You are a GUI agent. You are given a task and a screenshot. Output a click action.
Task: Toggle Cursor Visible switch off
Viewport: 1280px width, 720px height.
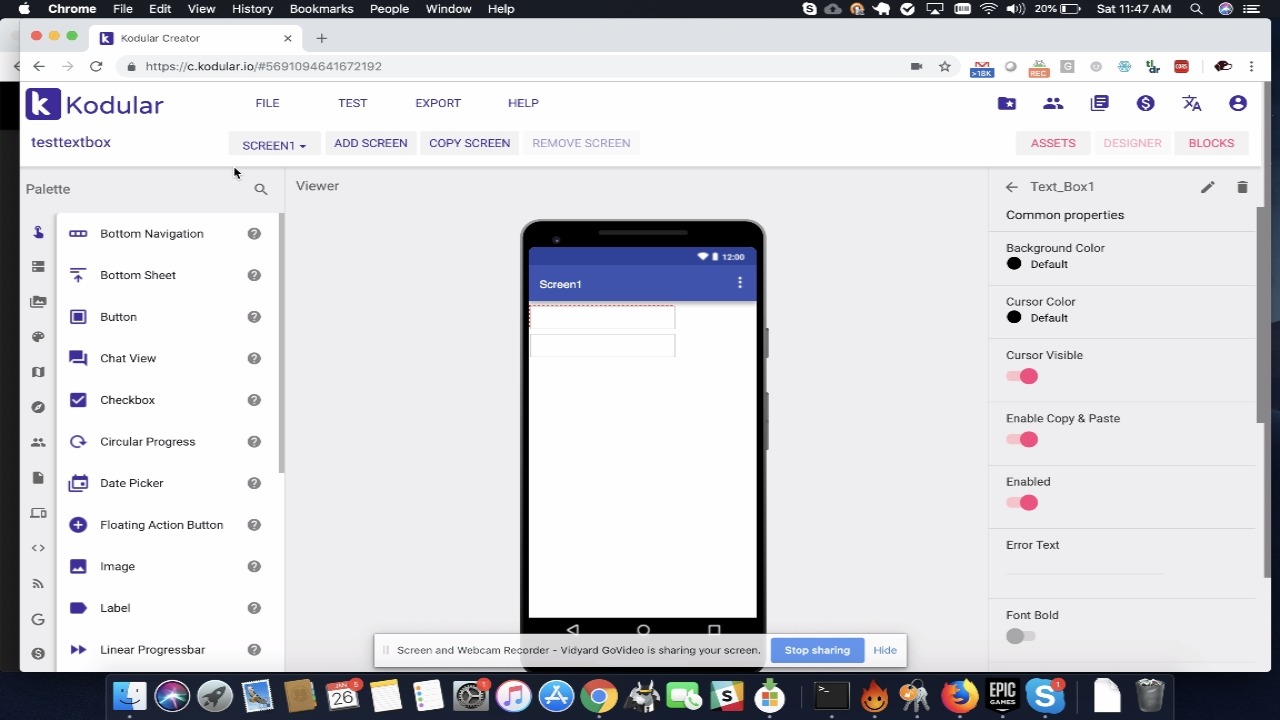pyautogui.click(x=1022, y=376)
